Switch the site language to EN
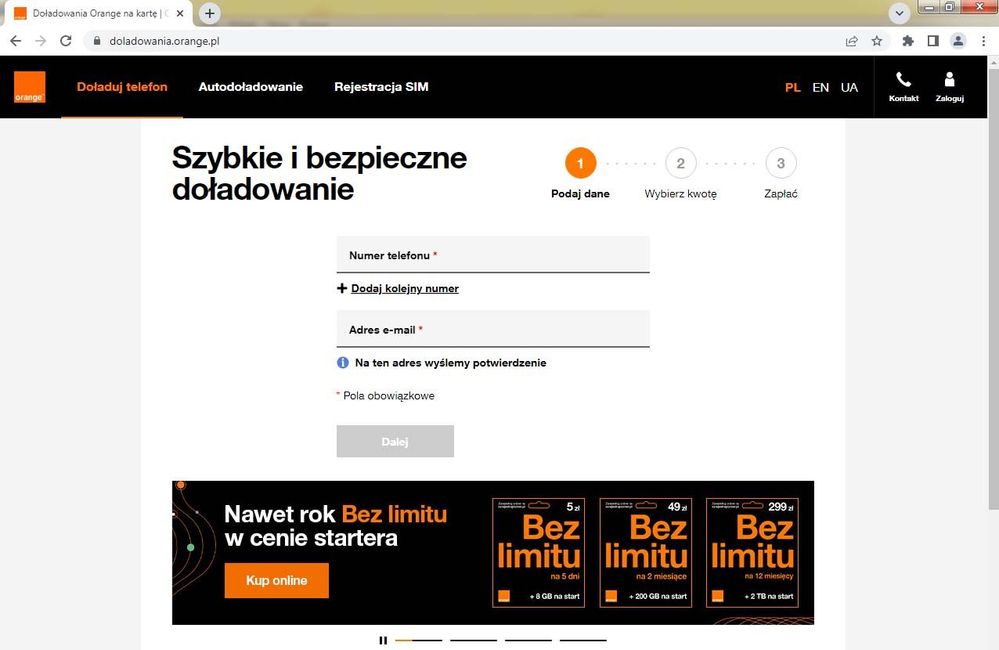 [x=821, y=87]
